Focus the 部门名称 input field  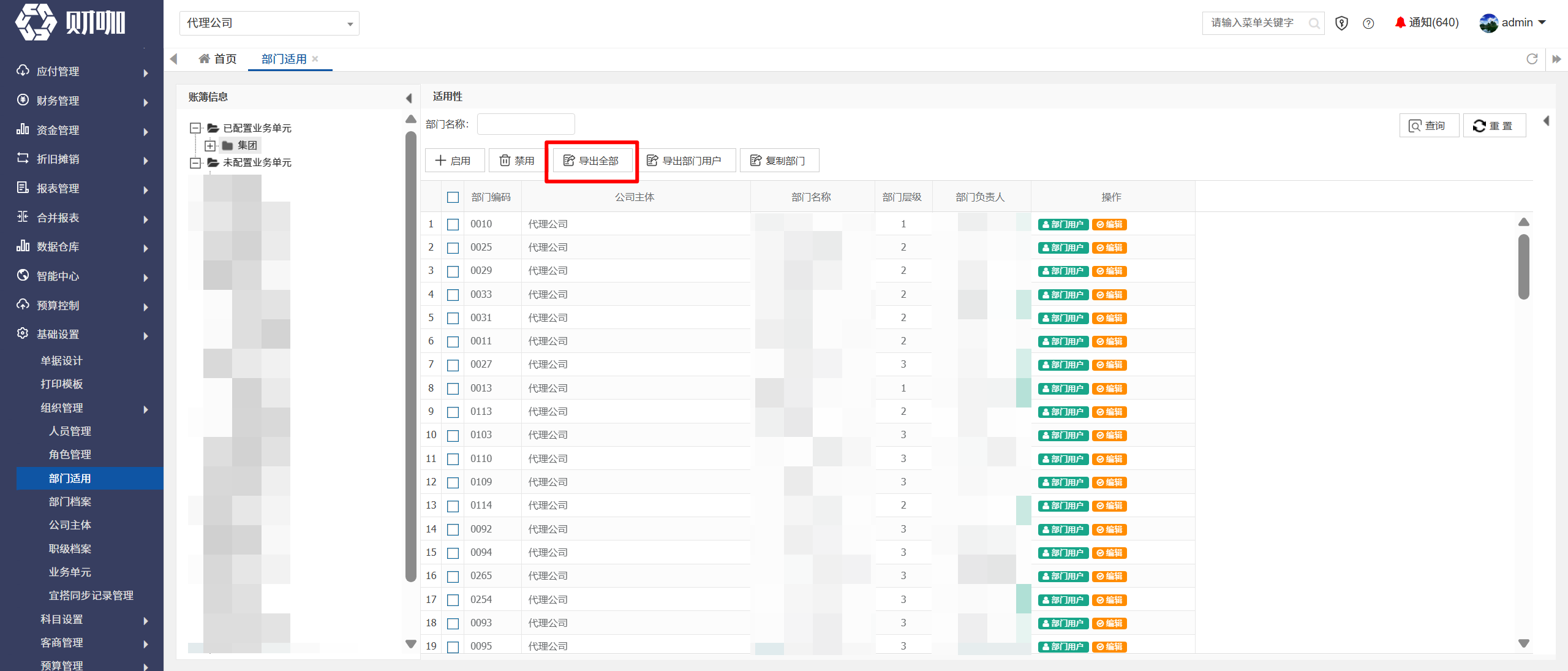(x=526, y=124)
